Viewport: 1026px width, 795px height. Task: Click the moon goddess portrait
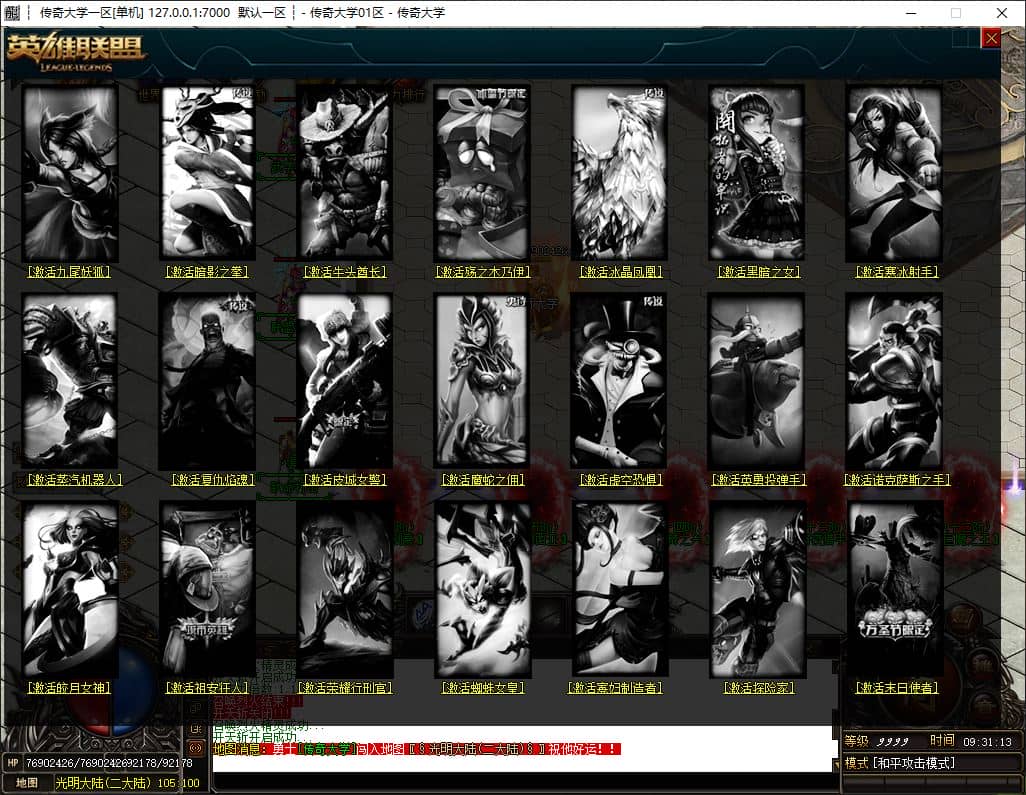pos(70,590)
